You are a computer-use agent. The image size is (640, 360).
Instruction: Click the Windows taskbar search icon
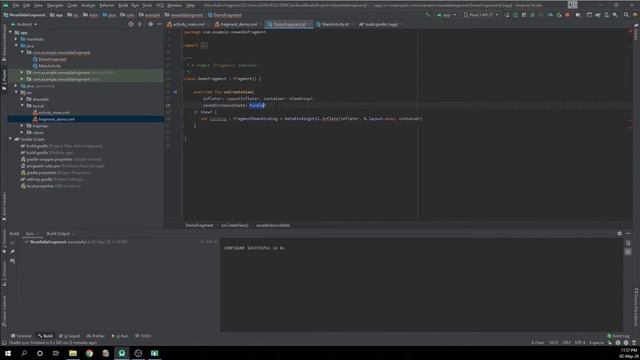pos(24,353)
